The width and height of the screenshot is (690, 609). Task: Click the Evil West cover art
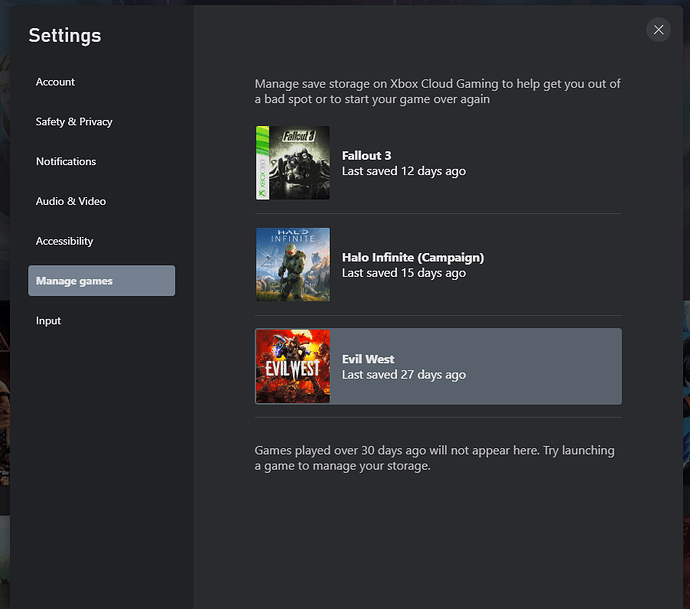click(293, 366)
